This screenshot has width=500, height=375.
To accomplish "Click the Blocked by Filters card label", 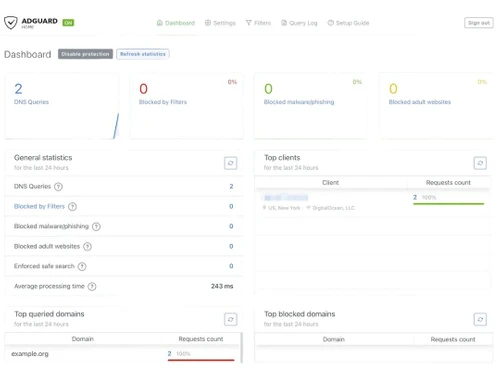I will tap(163, 102).
